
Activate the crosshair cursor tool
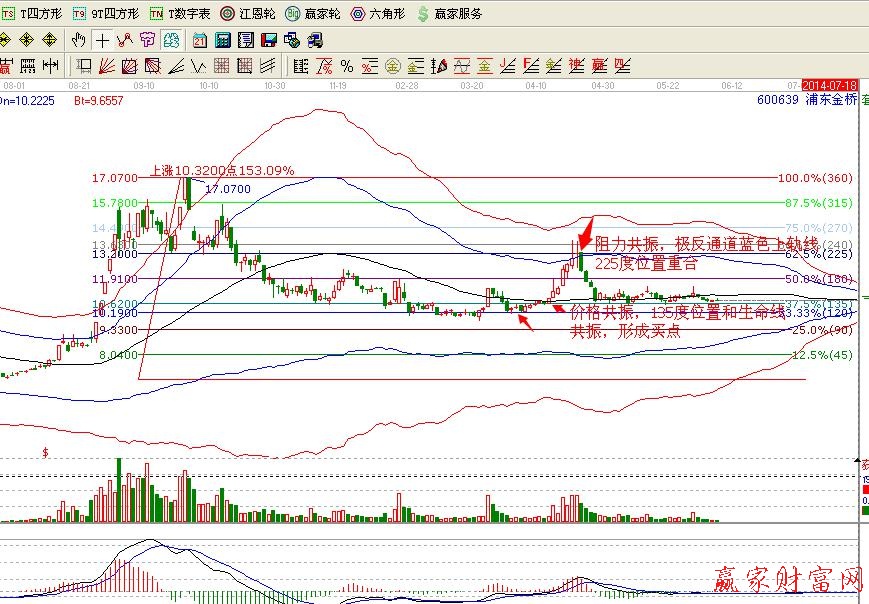[x=102, y=41]
